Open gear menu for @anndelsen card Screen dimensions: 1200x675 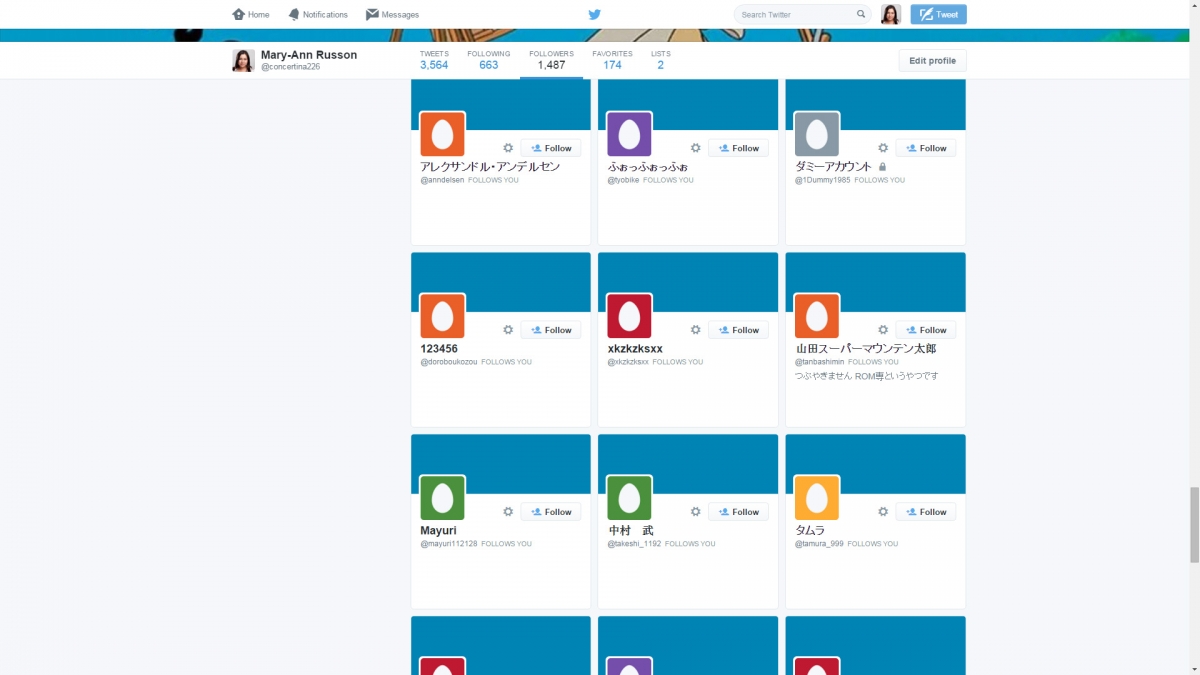pos(508,148)
